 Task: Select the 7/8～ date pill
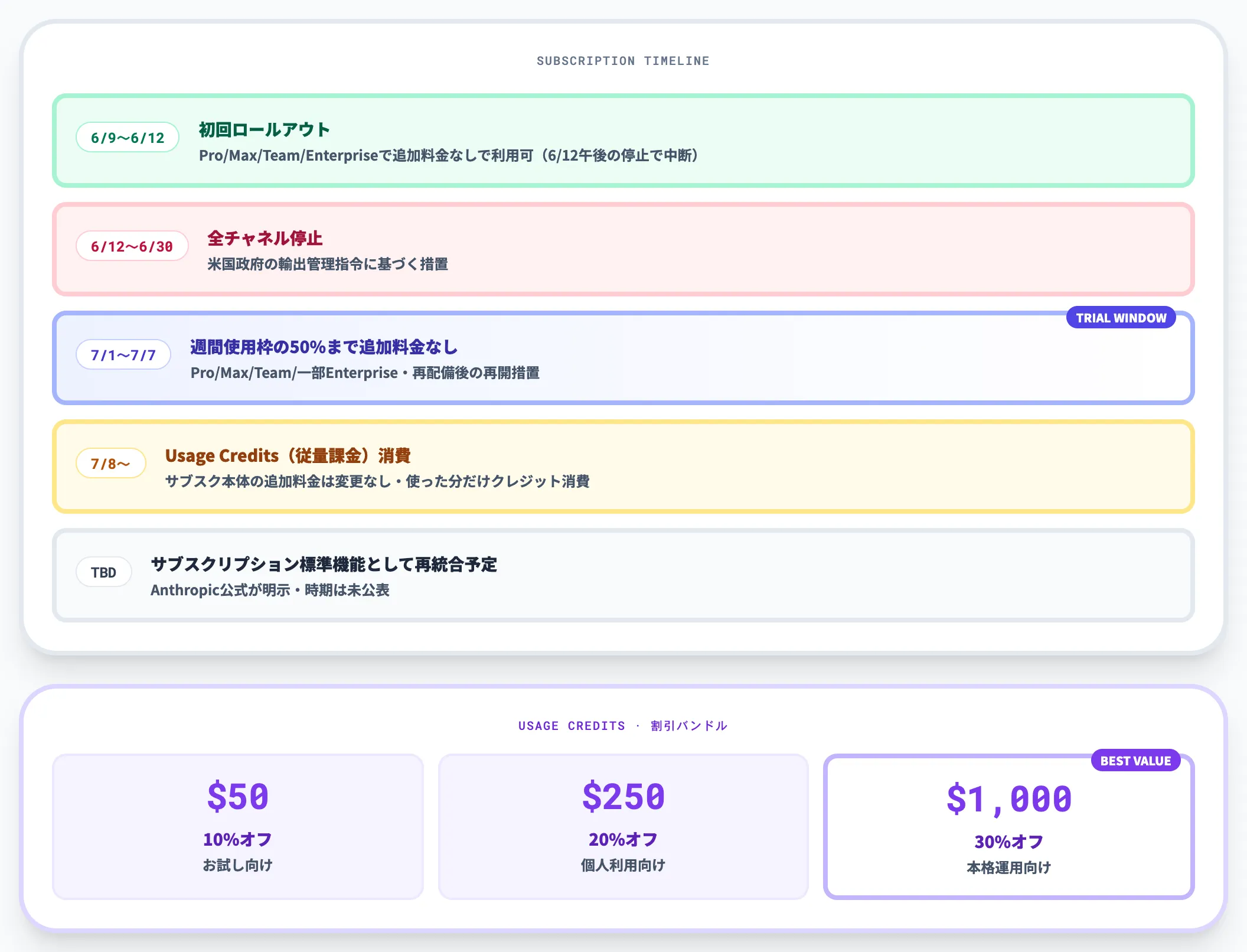point(111,464)
